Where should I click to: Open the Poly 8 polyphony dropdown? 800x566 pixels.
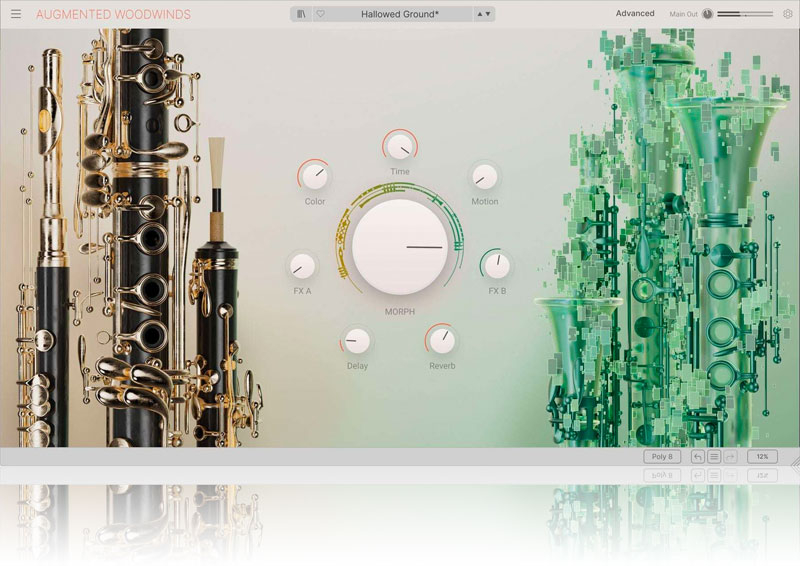(x=661, y=457)
